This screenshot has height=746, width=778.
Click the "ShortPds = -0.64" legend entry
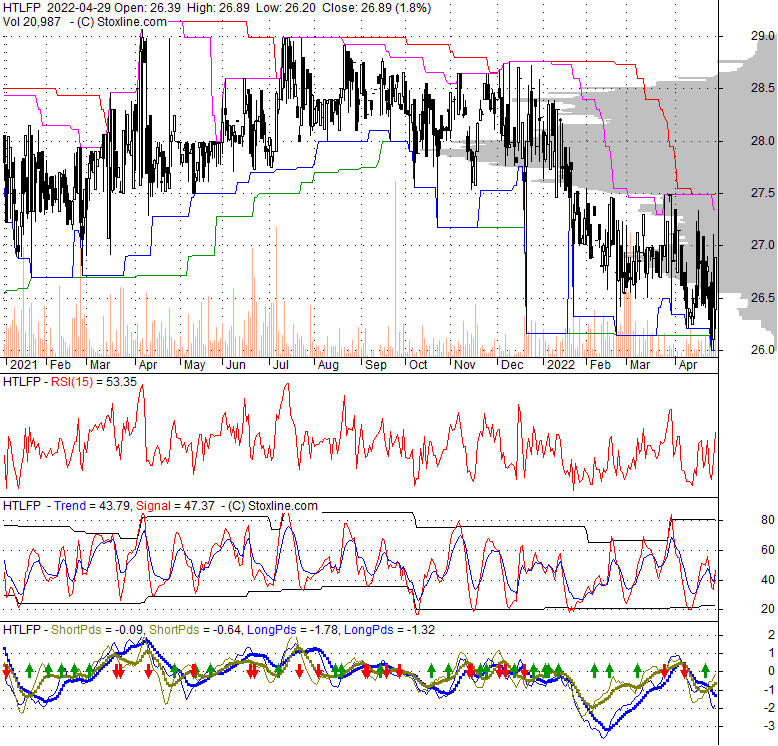pyautogui.click(x=195, y=630)
